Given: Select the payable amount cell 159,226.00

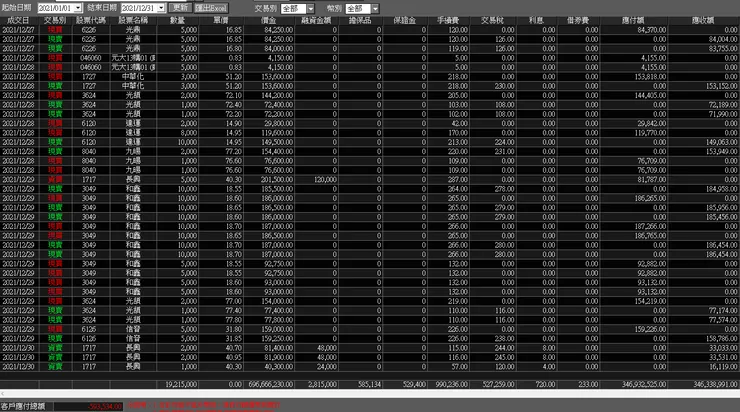Looking at the screenshot, I should (634, 329).
